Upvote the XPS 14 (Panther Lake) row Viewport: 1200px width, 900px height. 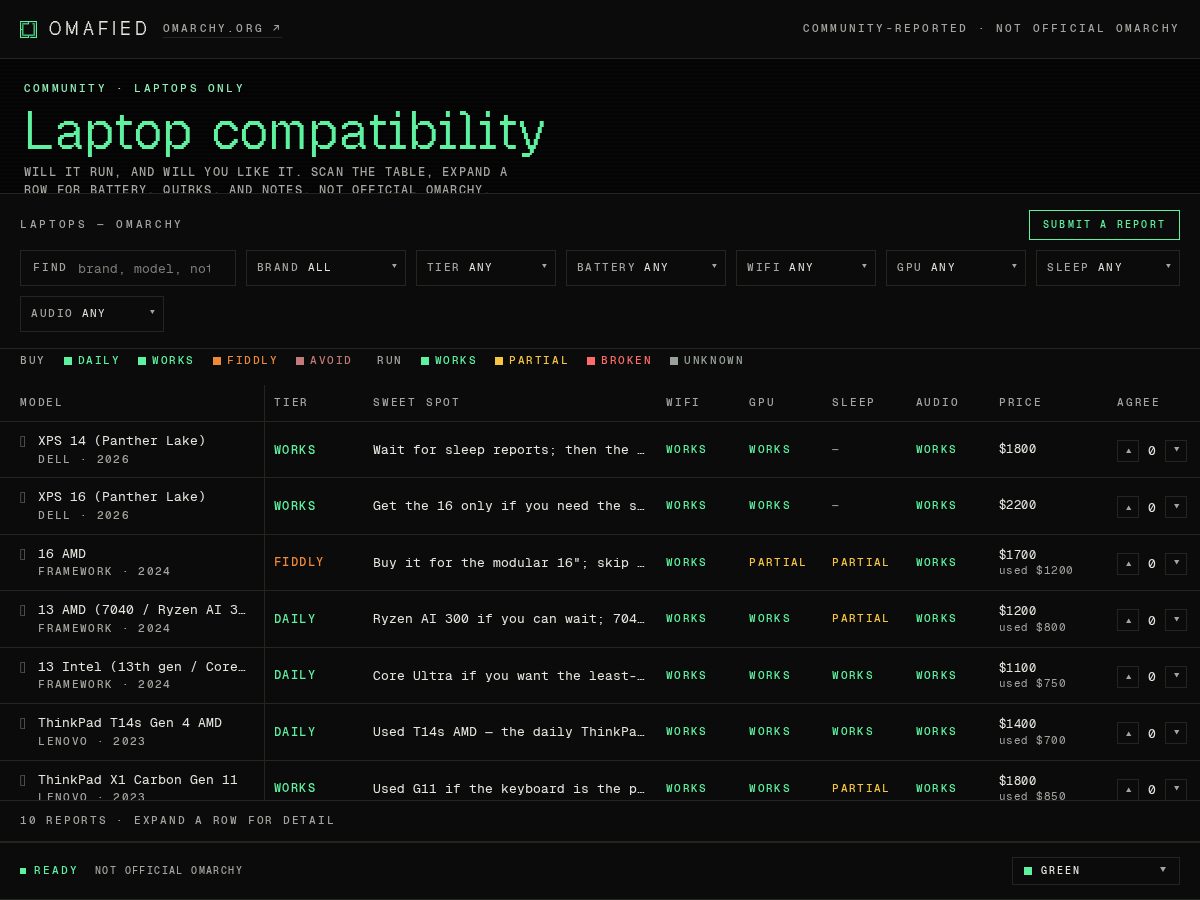tap(1128, 451)
